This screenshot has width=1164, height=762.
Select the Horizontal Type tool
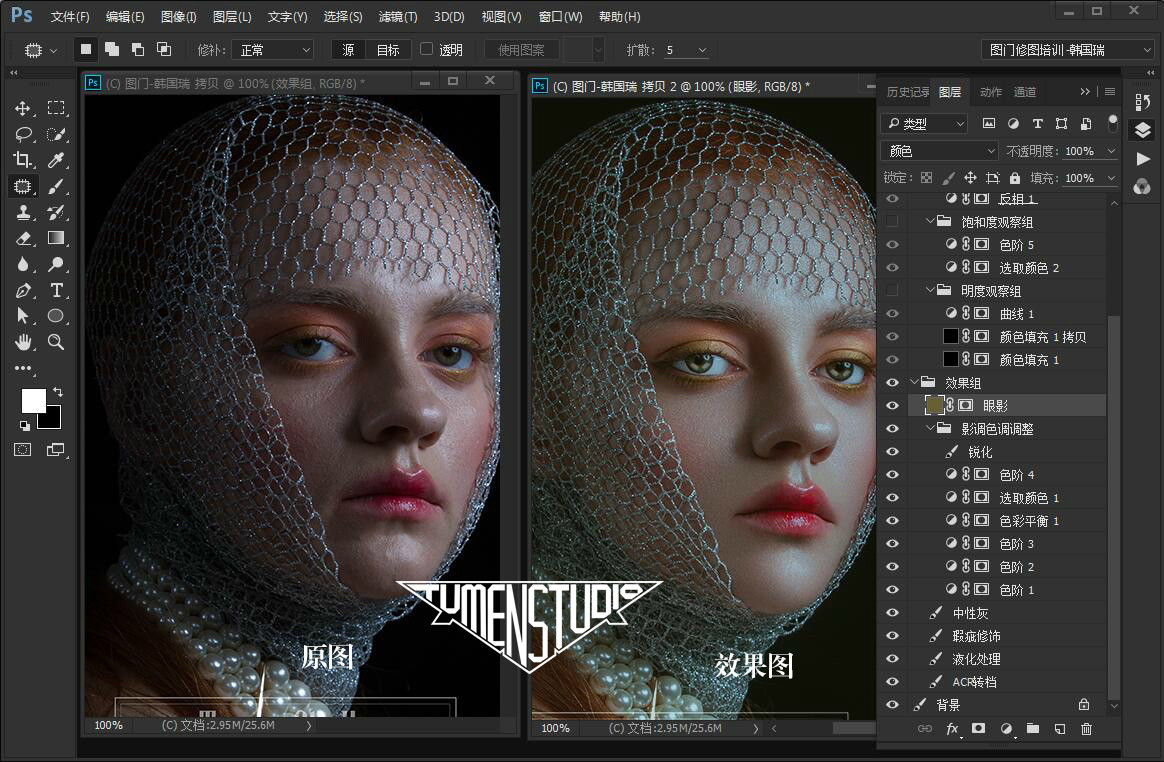pyautogui.click(x=56, y=290)
